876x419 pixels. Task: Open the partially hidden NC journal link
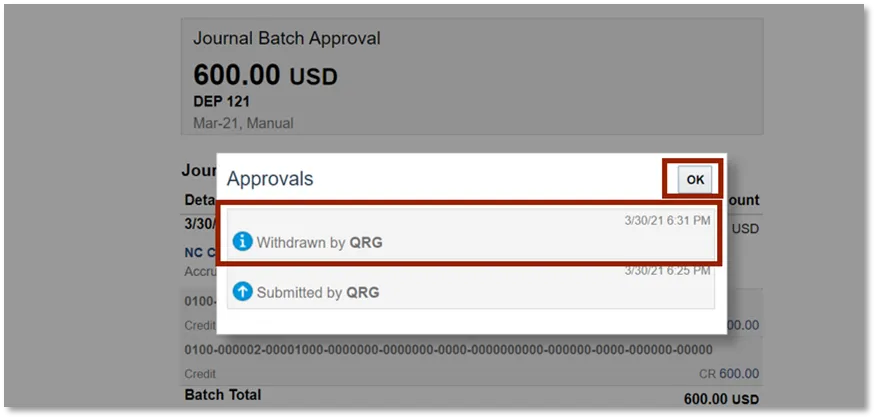click(200, 253)
